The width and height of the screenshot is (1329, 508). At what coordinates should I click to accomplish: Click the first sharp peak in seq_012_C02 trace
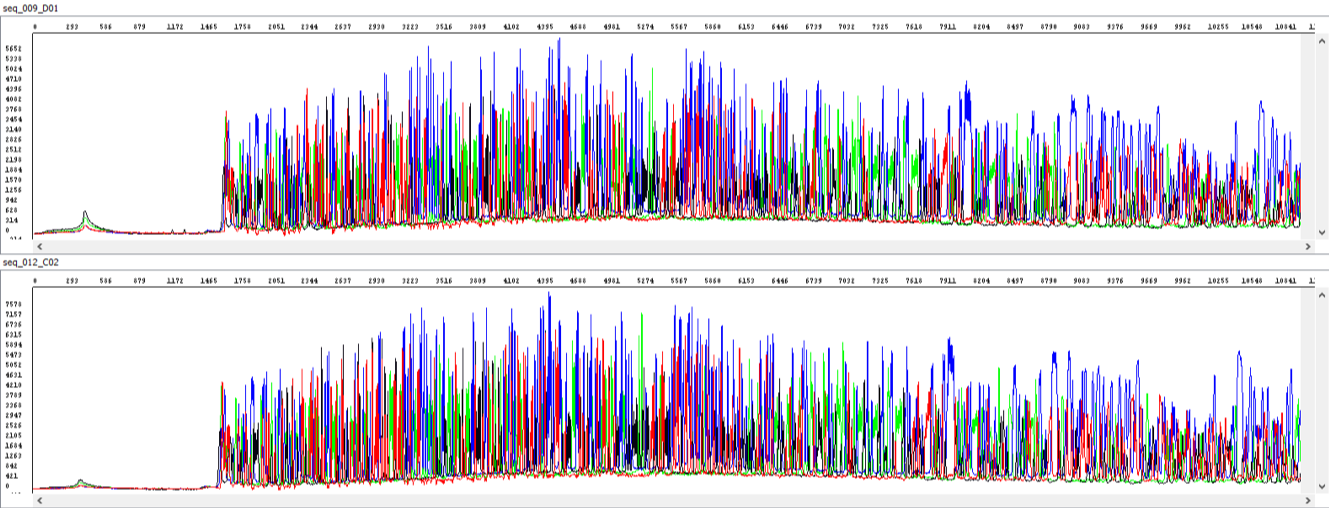(x=222, y=385)
